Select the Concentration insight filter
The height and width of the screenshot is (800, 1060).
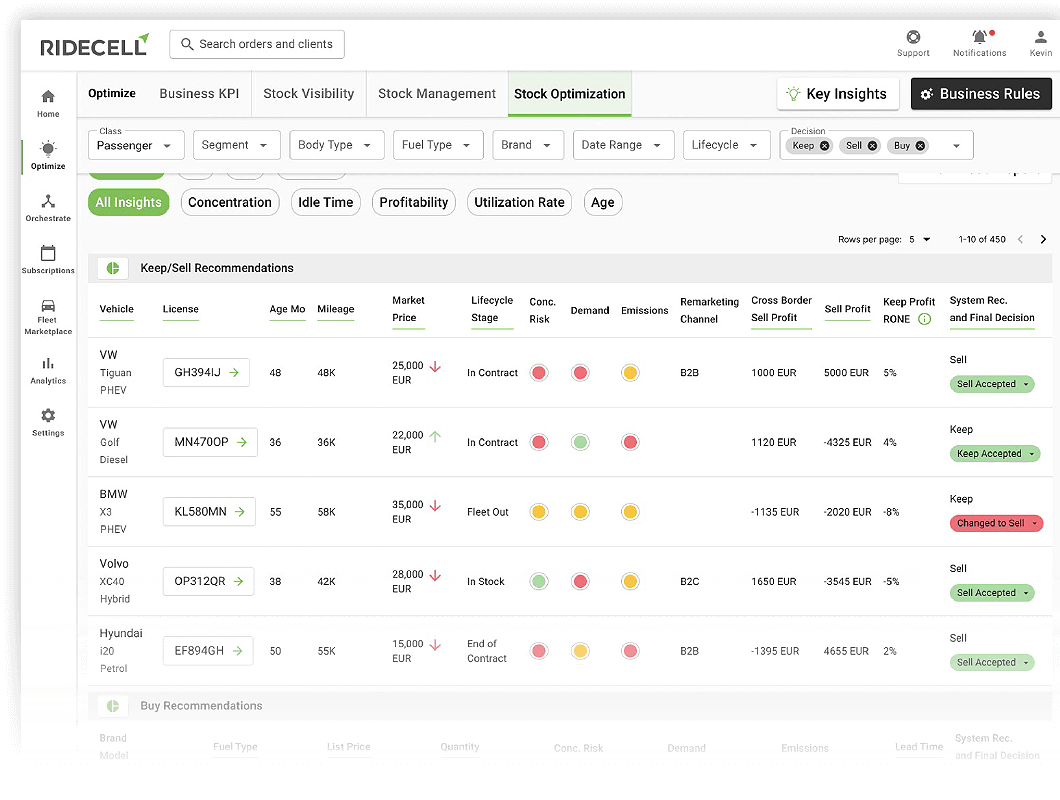[x=230, y=202]
